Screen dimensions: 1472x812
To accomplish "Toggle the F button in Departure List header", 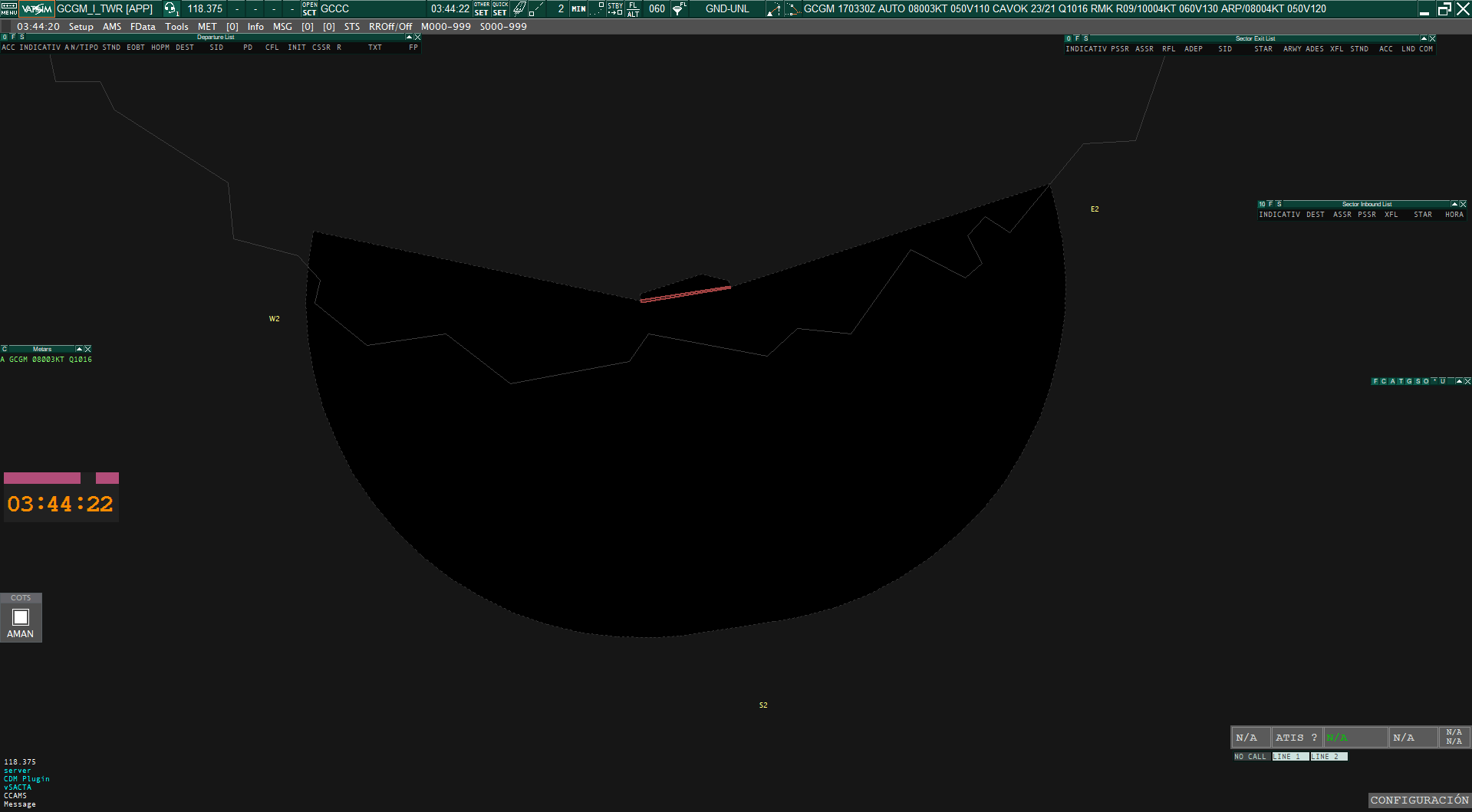I will [x=13, y=37].
